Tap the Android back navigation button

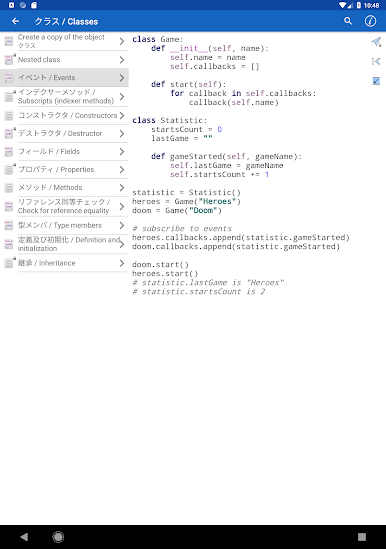point(24,537)
